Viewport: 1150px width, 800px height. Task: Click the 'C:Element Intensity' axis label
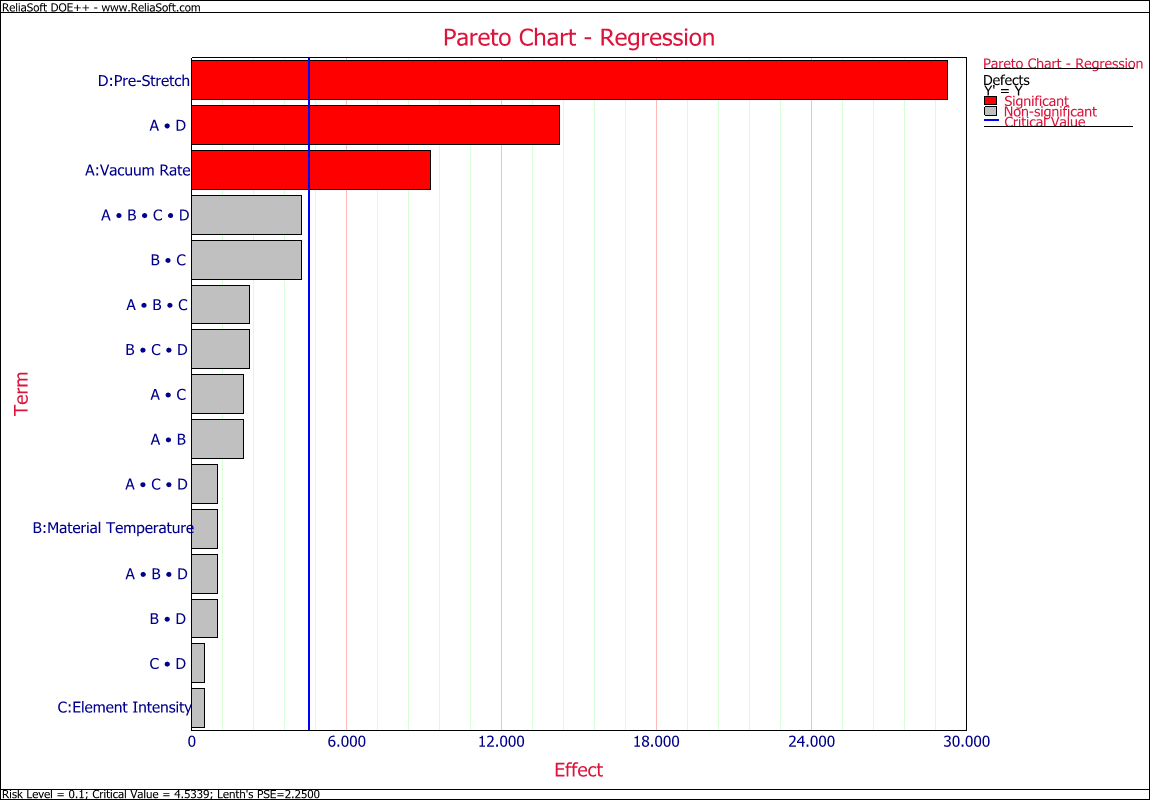click(x=125, y=708)
